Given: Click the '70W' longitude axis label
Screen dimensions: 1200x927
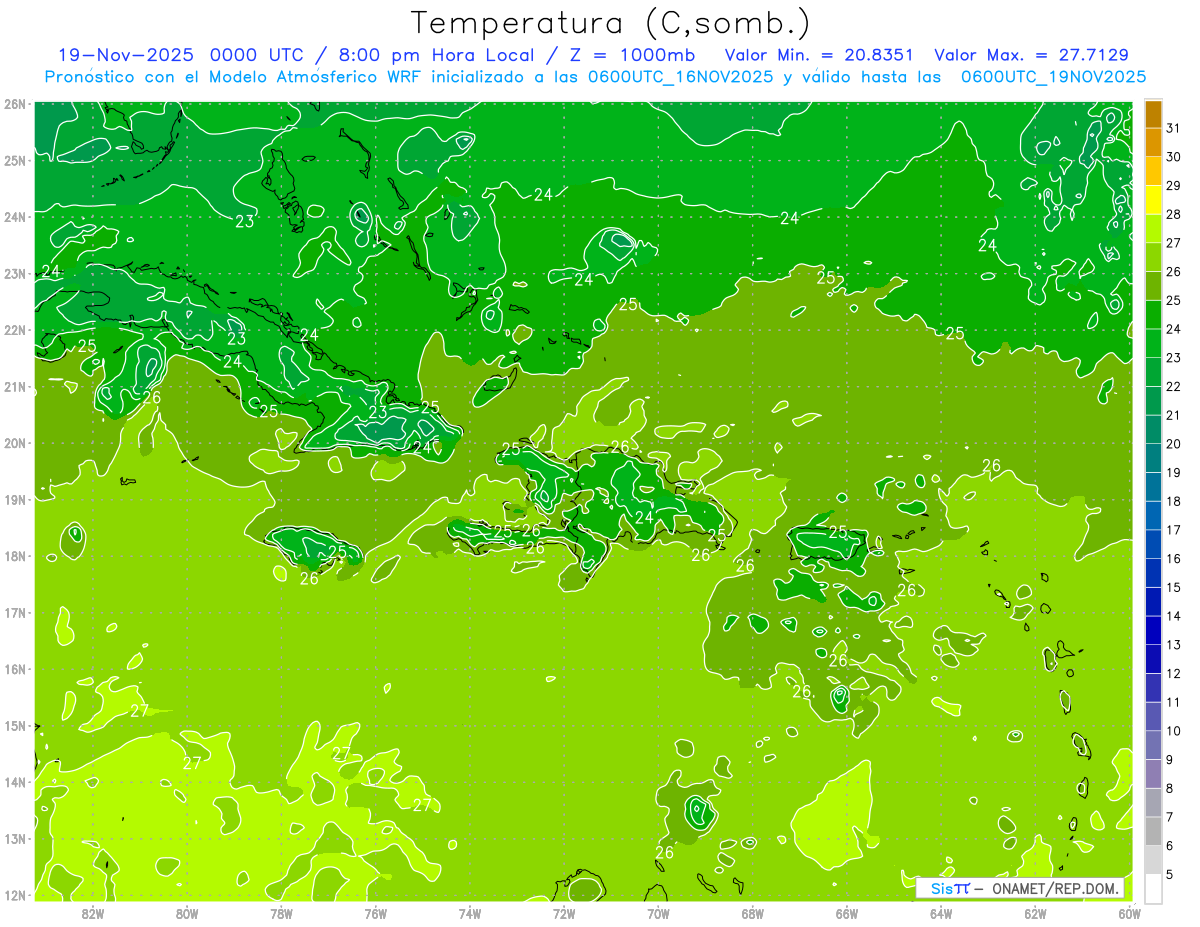Looking at the screenshot, I should [658, 913].
